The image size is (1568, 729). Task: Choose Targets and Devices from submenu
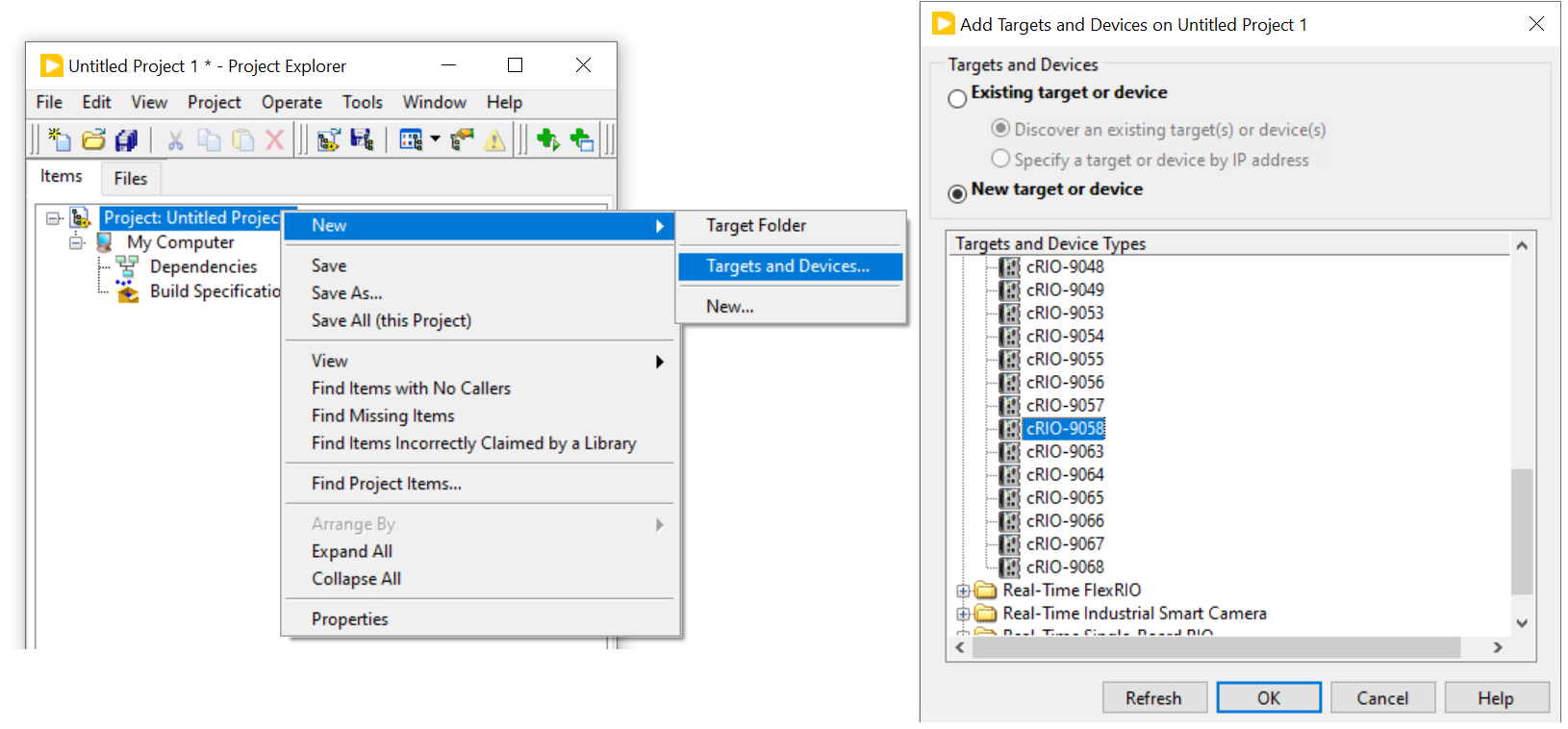point(791,266)
